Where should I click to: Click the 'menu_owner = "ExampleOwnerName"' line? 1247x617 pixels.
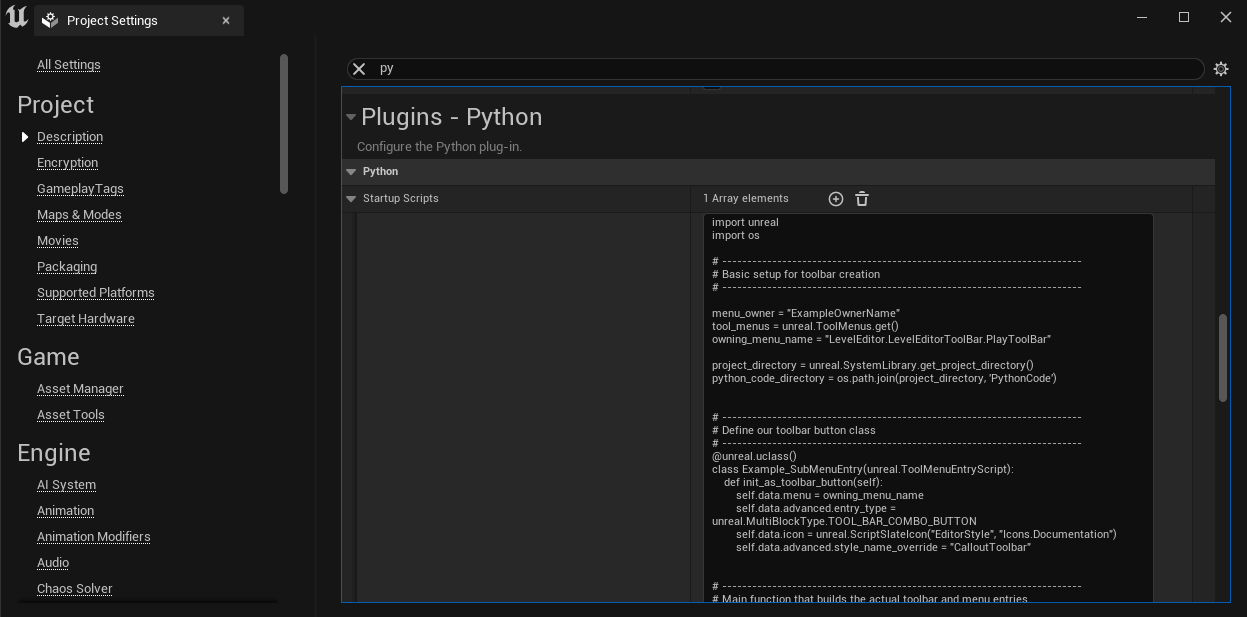tap(806, 314)
